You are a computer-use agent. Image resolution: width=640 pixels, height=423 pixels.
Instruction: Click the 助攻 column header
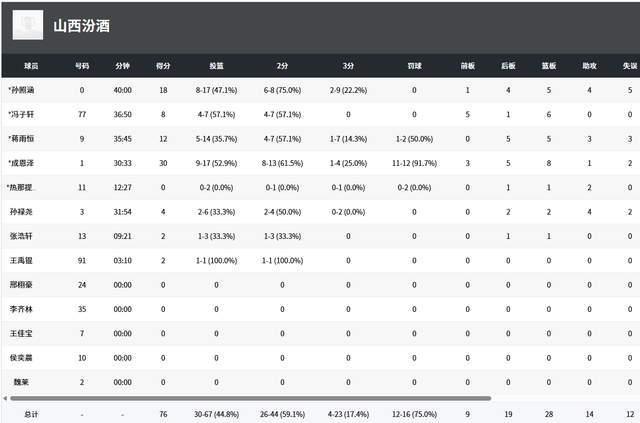tap(589, 66)
